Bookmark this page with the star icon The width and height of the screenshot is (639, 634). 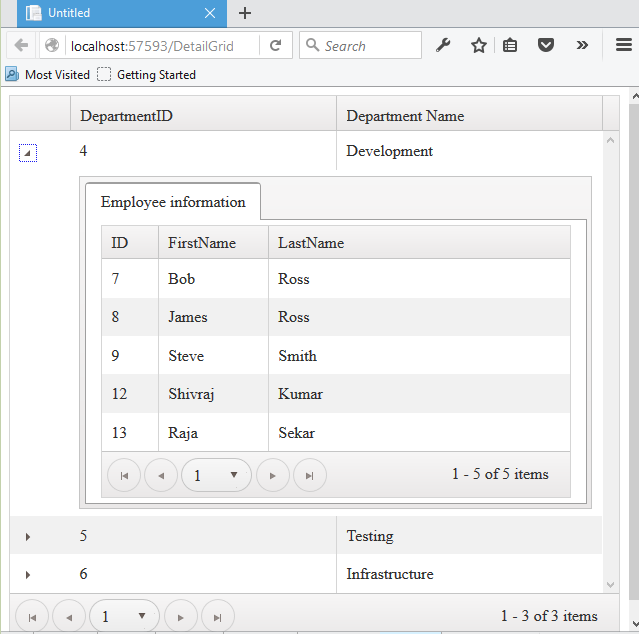pyautogui.click(x=478, y=46)
